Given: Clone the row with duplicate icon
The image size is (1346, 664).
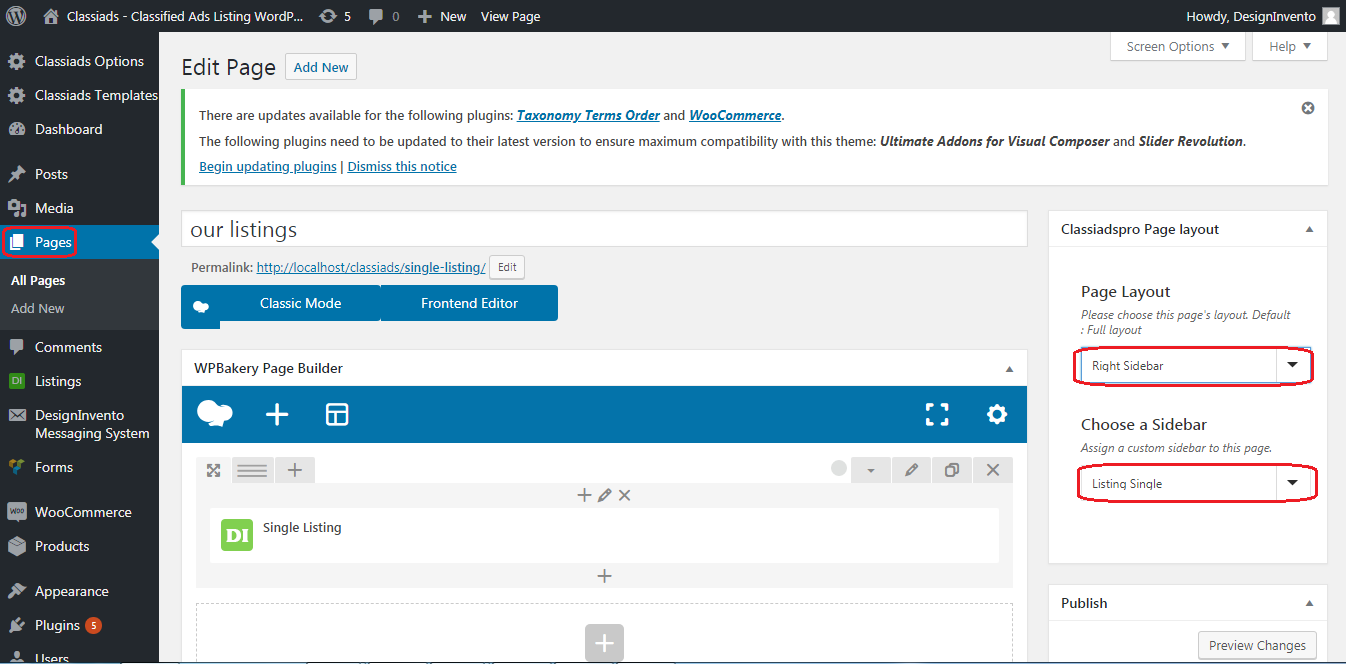Looking at the screenshot, I should [x=952, y=470].
